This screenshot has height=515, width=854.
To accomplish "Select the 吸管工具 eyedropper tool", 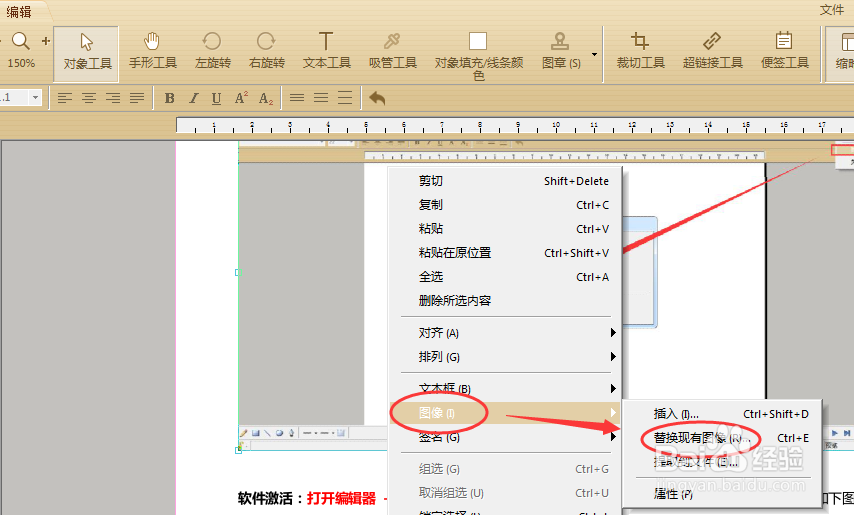I will (392, 51).
